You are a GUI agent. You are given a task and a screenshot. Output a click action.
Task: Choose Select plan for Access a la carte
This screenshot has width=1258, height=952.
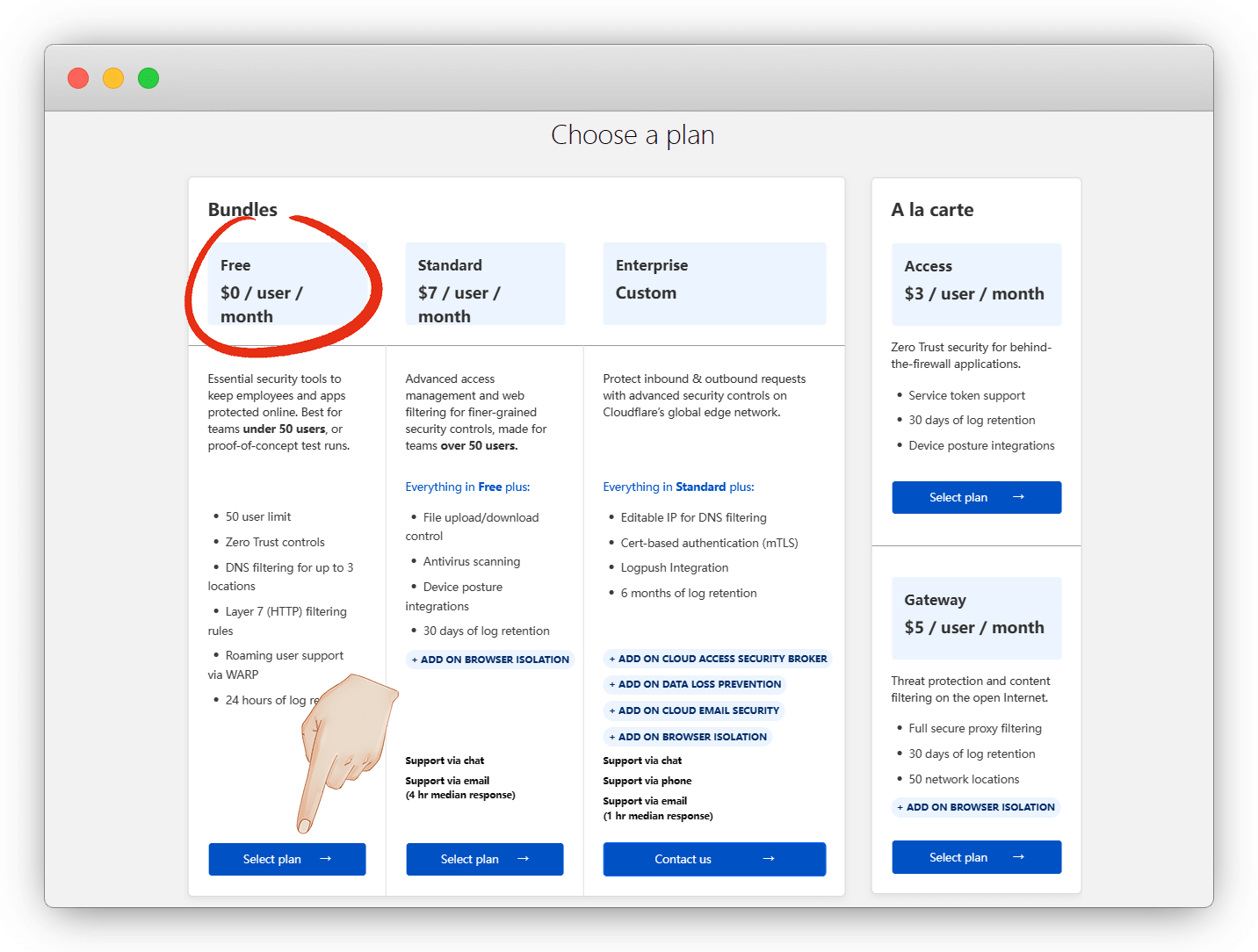pyautogui.click(x=958, y=497)
